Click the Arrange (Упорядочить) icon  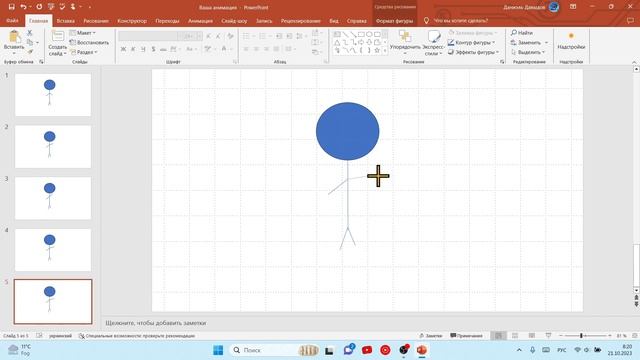coord(405,36)
